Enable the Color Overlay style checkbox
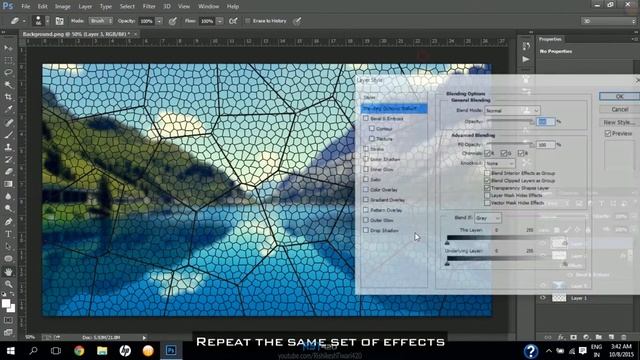Screen dimensions: 640x360 pos(366,190)
